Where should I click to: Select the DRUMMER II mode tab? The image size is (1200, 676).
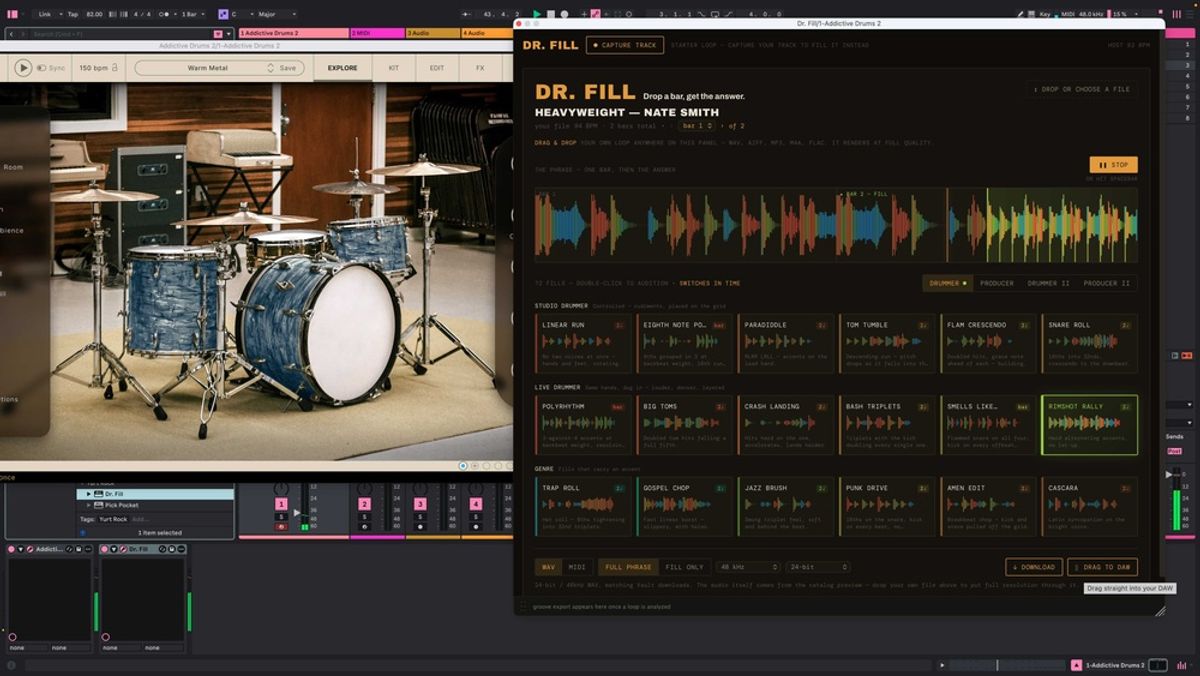click(1048, 283)
